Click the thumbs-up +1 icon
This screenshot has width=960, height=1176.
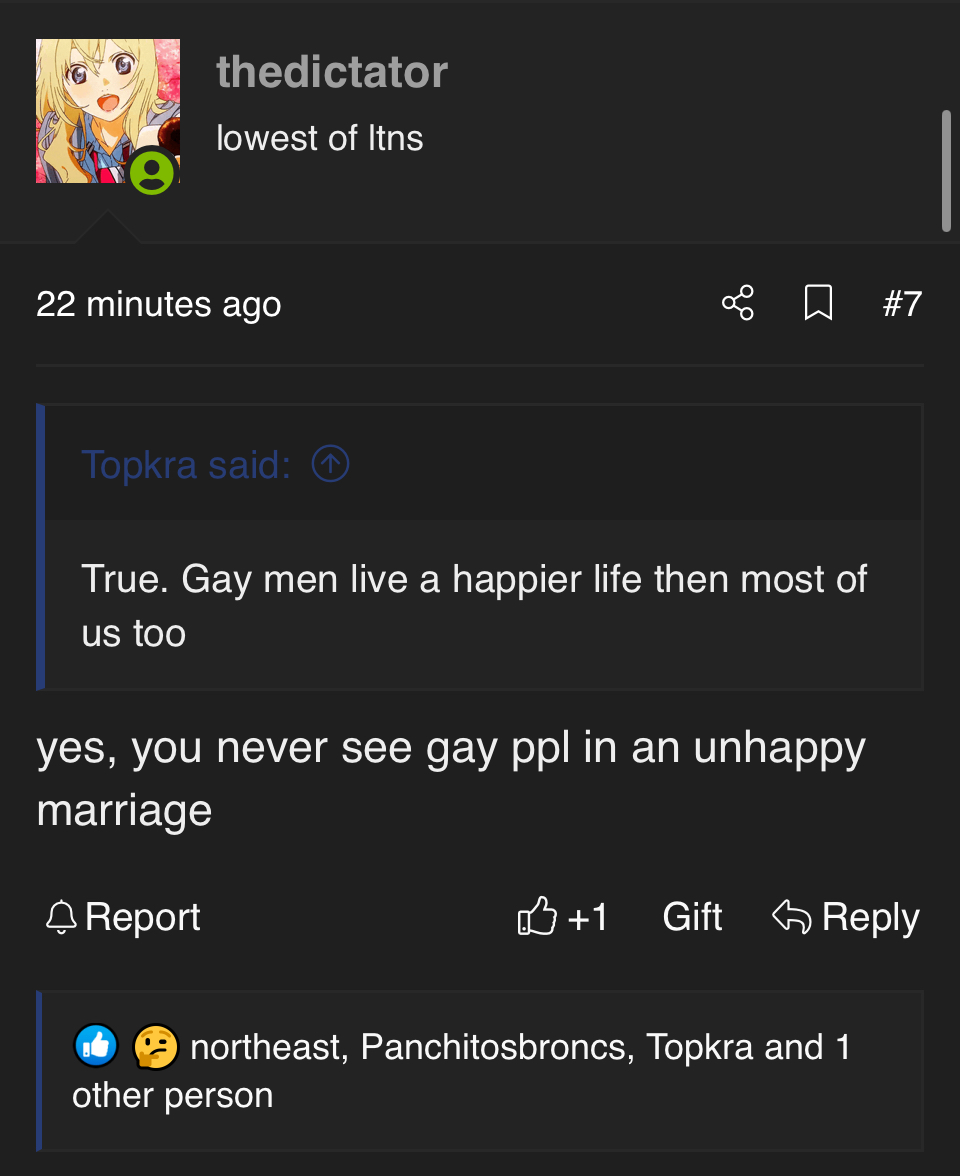537,916
